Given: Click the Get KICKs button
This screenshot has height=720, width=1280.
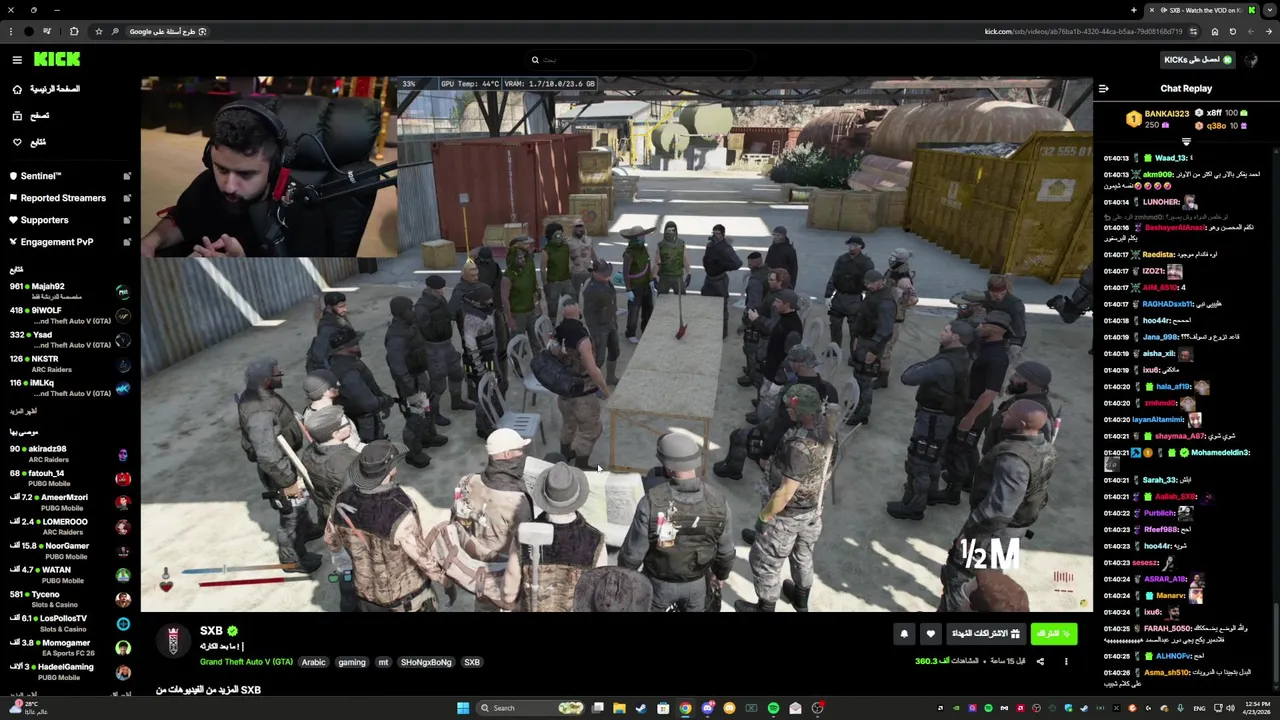Looking at the screenshot, I should (1198, 60).
